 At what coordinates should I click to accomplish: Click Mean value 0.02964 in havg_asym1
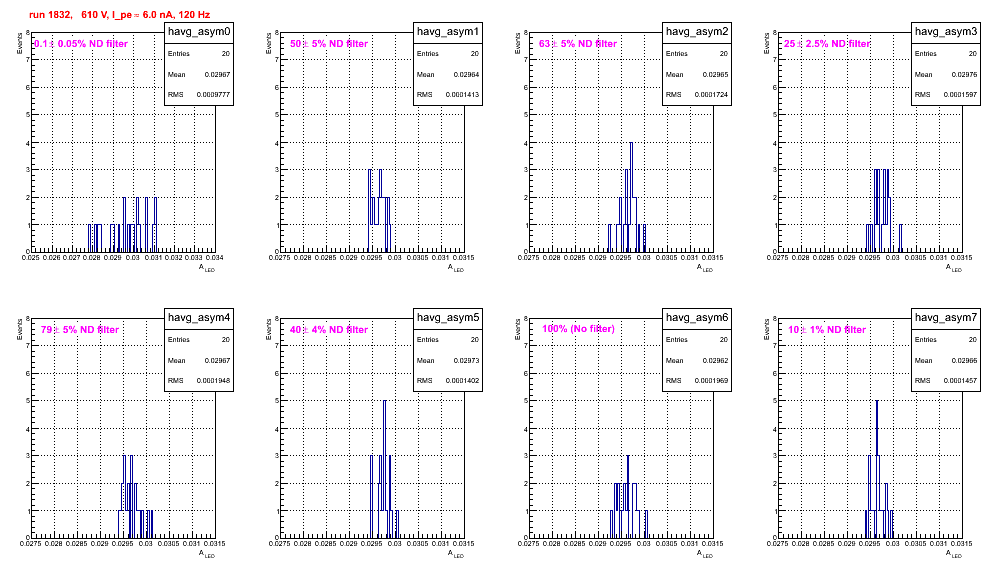point(466,74)
